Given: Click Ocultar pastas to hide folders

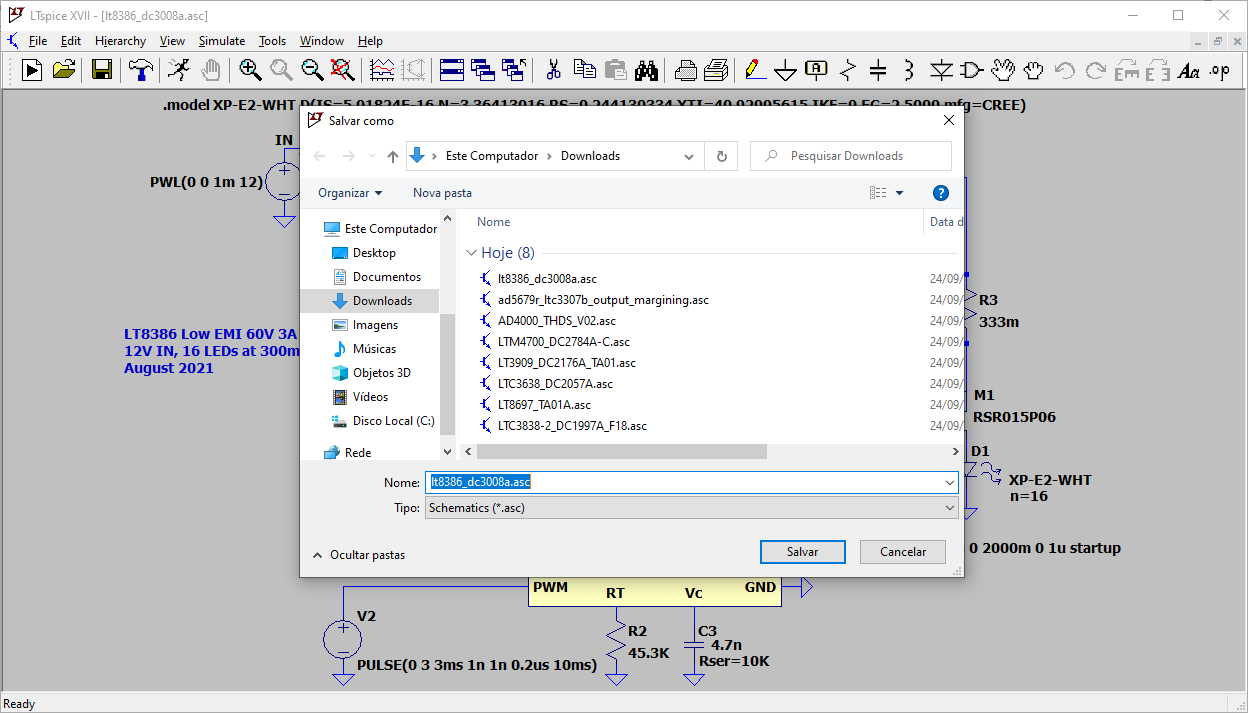Looking at the screenshot, I should (x=359, y=554).
